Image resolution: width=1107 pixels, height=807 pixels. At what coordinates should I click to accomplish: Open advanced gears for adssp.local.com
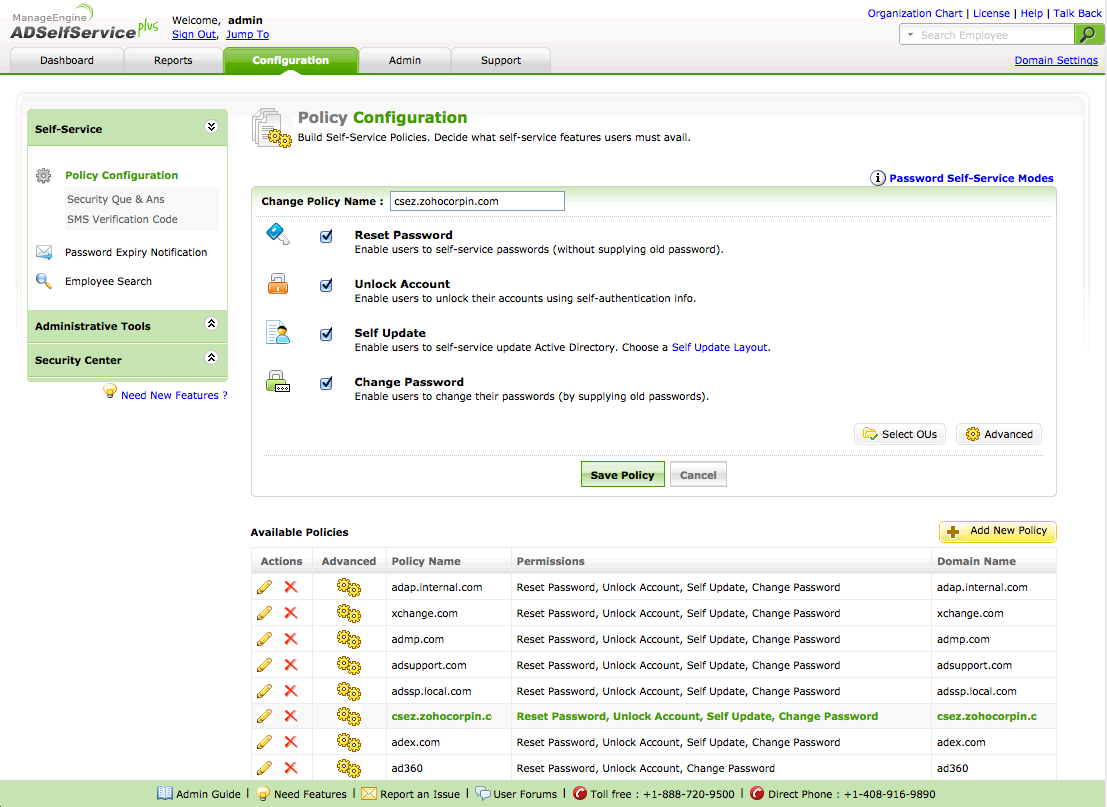[x=349, y=692]
